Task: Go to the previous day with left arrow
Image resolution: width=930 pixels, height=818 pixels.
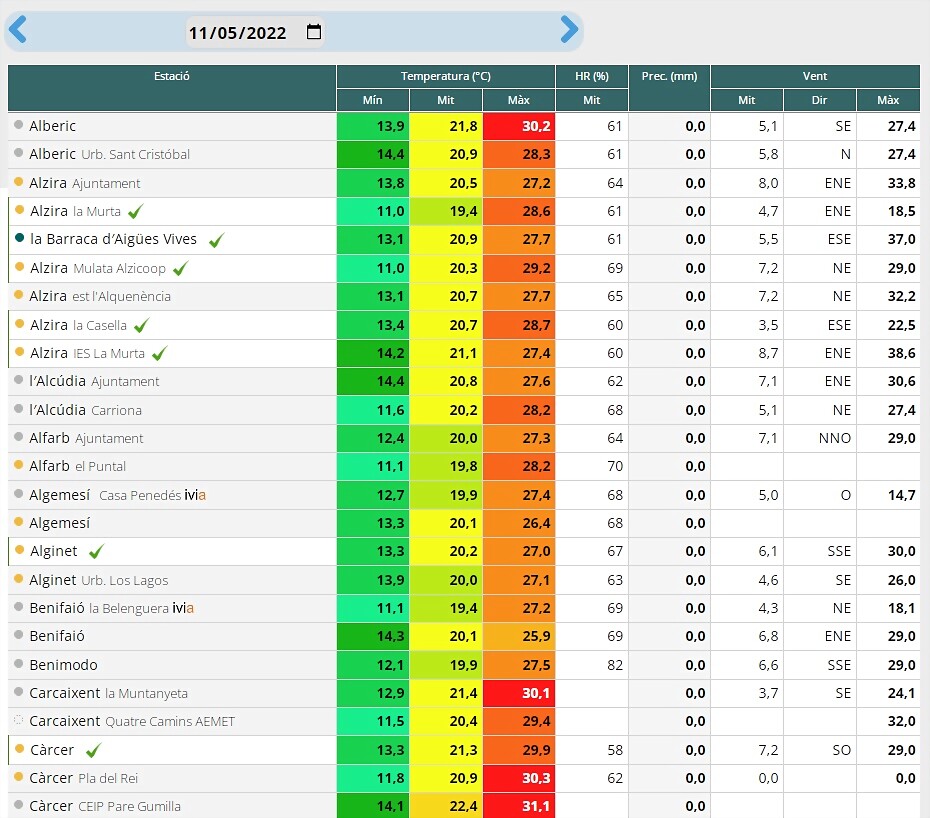Action: [x=18, y=29]
